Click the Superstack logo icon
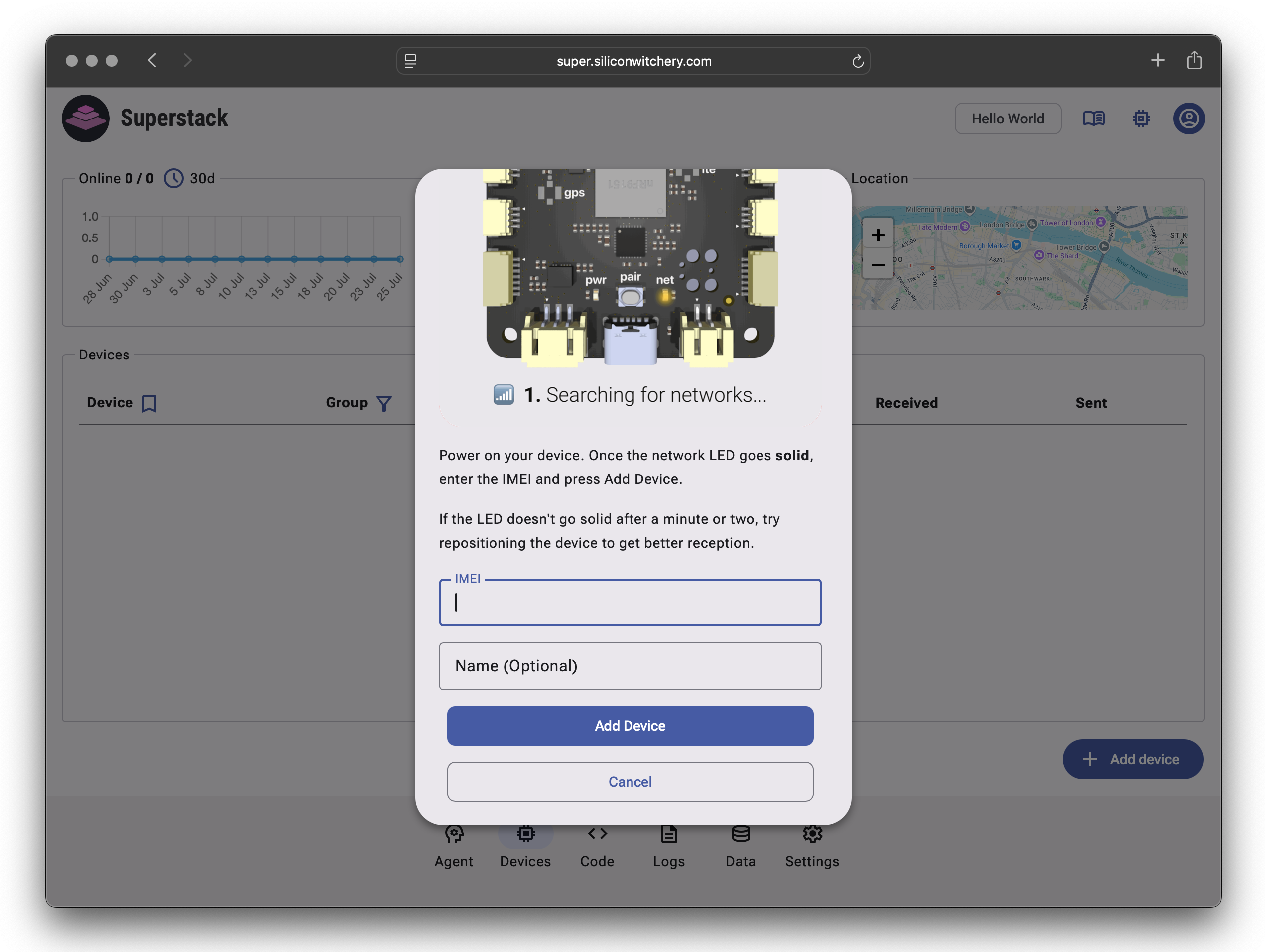The width and height of the screenshot is (1265, 952). (85, 119)
